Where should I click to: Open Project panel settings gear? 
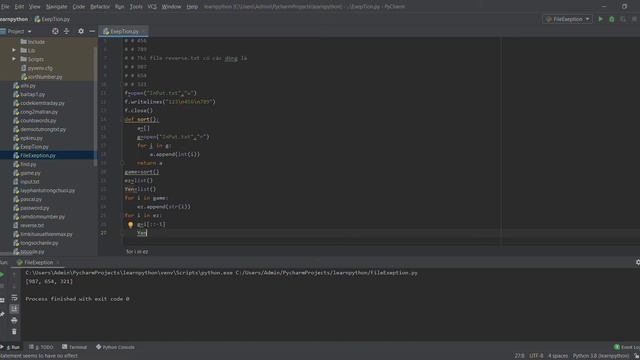point(81,31)
